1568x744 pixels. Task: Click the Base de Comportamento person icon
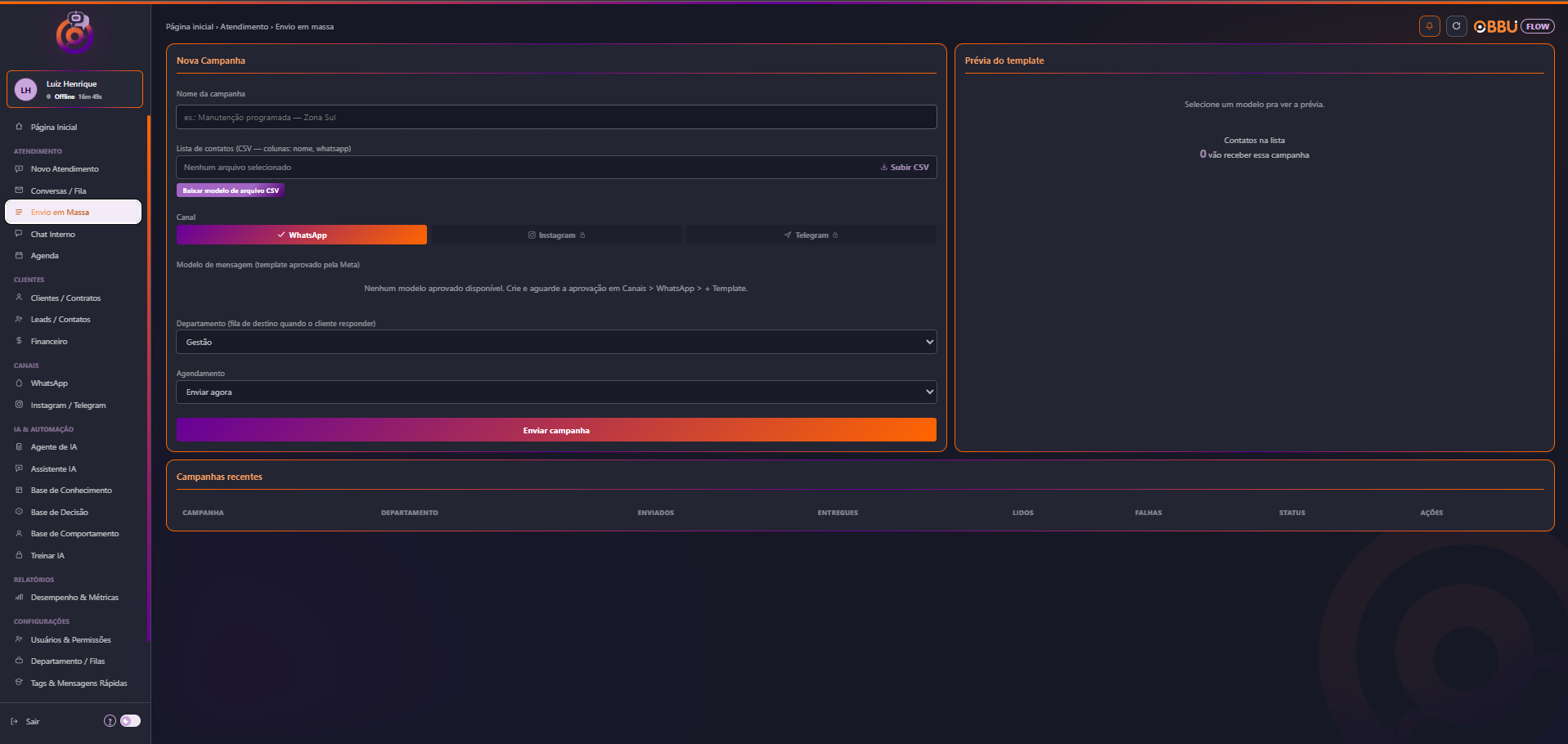[19, 534]
